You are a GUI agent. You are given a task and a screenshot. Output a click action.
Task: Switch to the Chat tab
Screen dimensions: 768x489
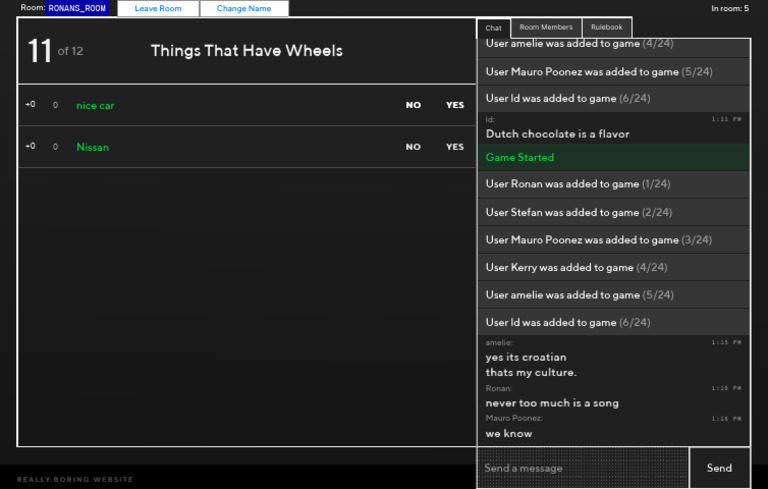[493, 28]
